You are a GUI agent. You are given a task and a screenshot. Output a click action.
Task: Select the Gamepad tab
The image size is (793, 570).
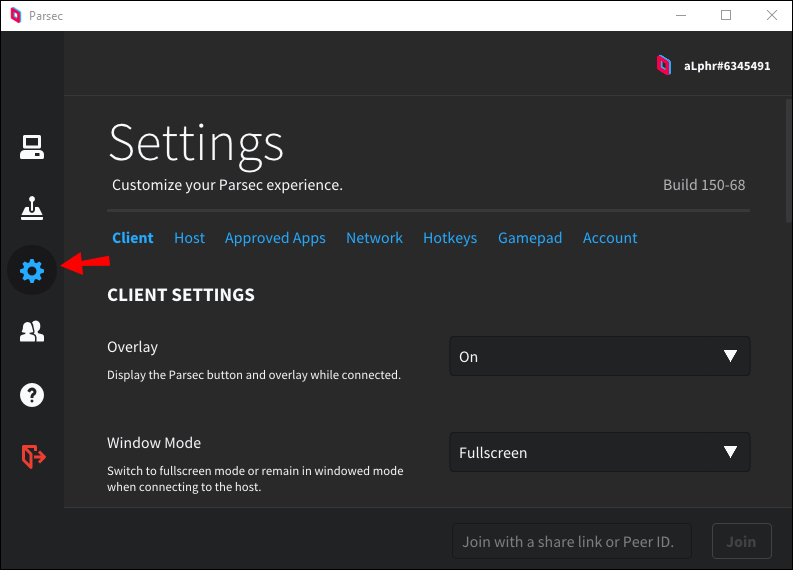click(x=530, y=238)
